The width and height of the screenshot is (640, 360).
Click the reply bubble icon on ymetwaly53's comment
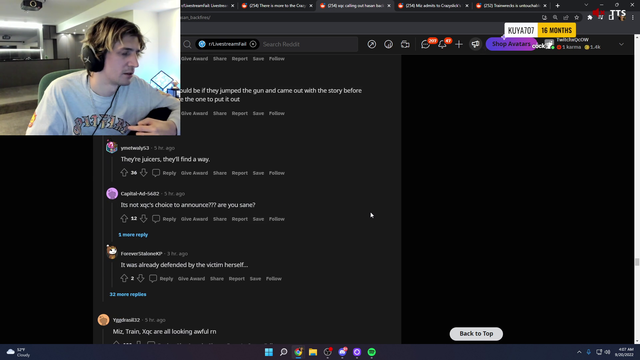[x=156, y=173]
